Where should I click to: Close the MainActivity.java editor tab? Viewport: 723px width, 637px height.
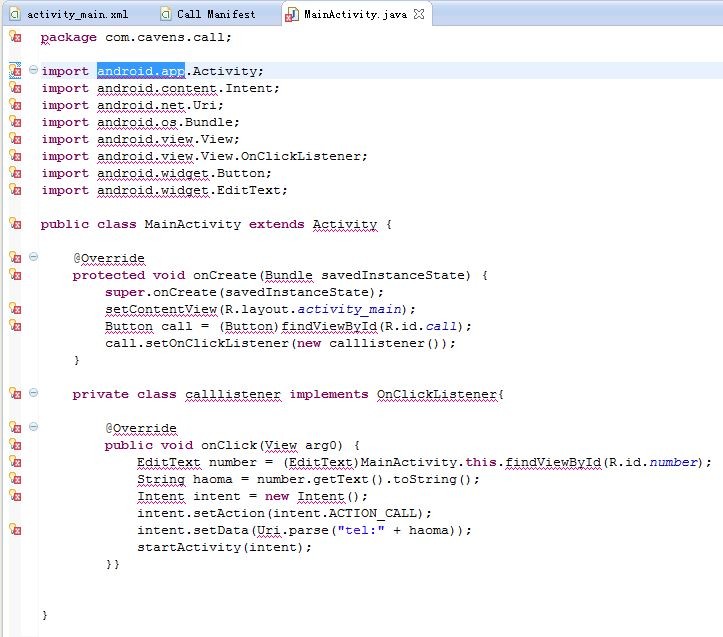419,14
